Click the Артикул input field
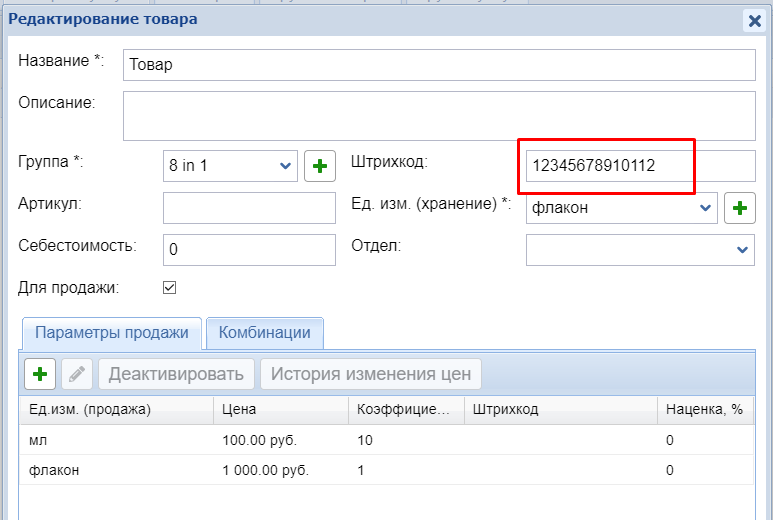 click(x=248, y=208)
